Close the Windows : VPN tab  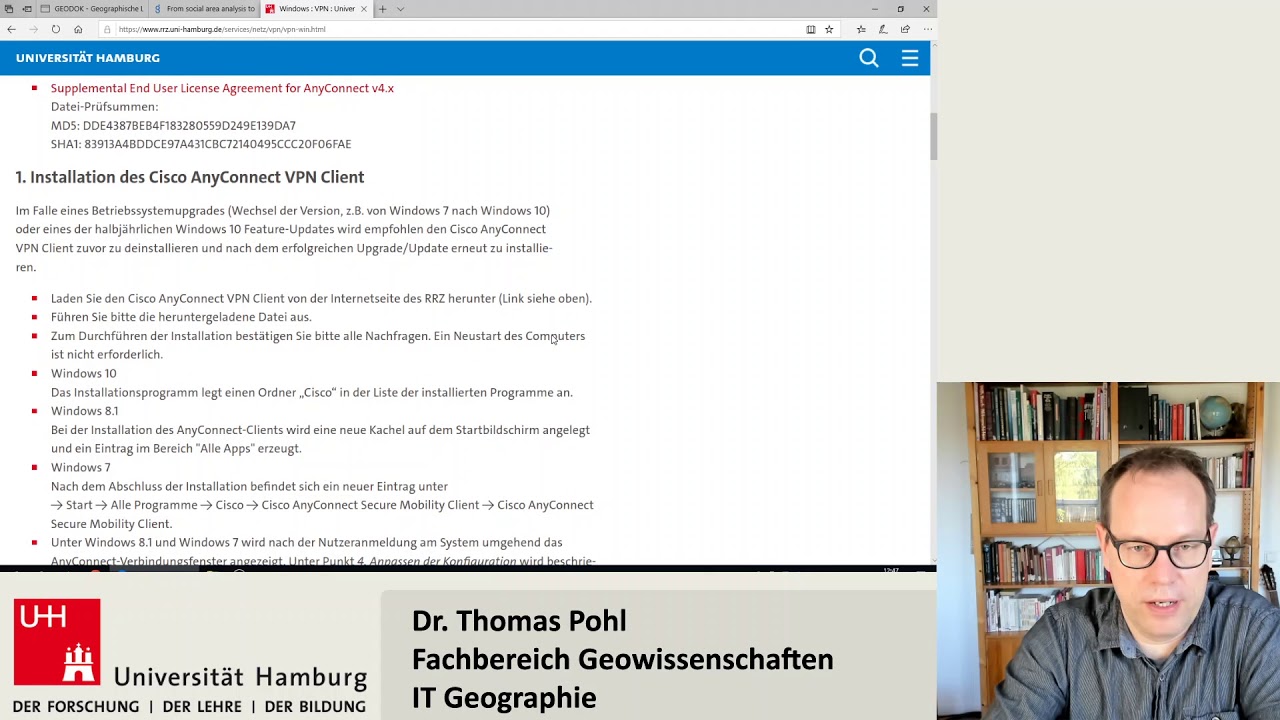(x=364, y=9)
